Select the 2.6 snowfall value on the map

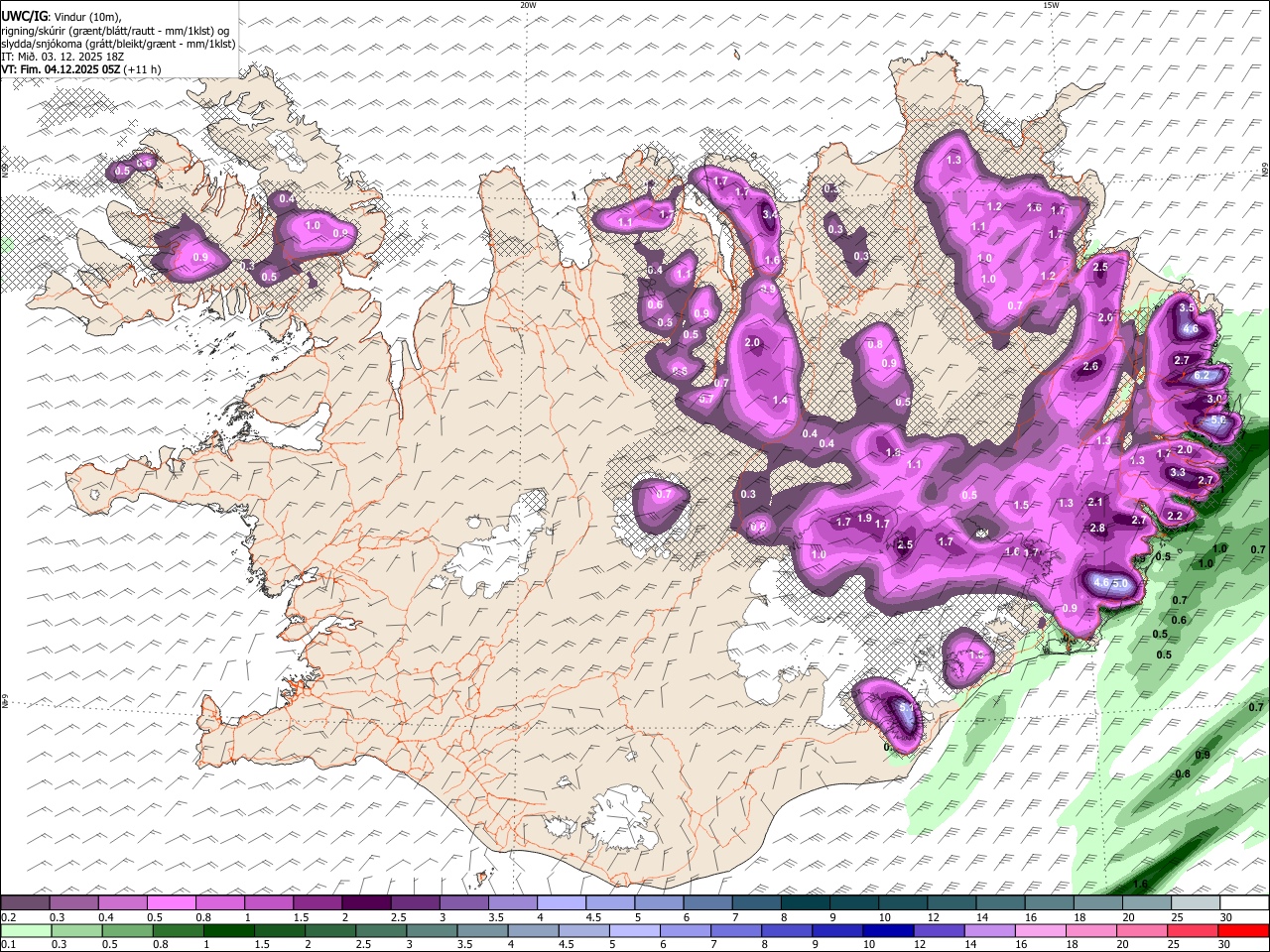[1090, 367]
